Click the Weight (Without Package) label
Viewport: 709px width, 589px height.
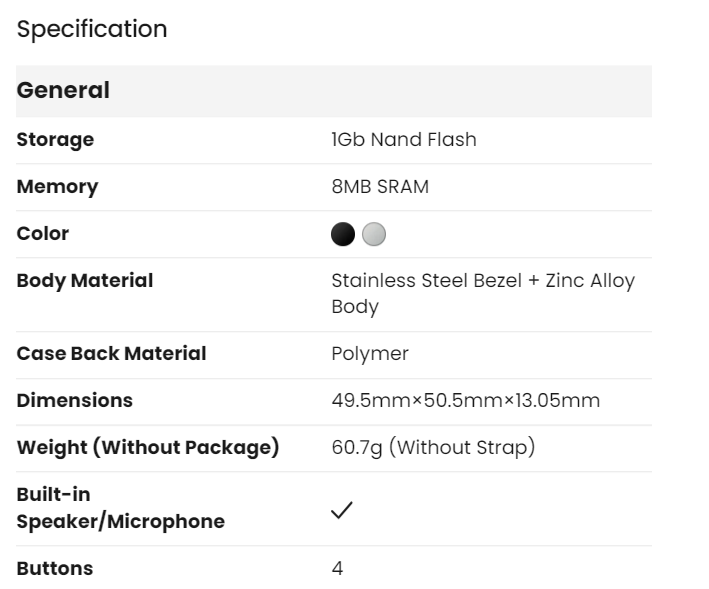point(147,448)
